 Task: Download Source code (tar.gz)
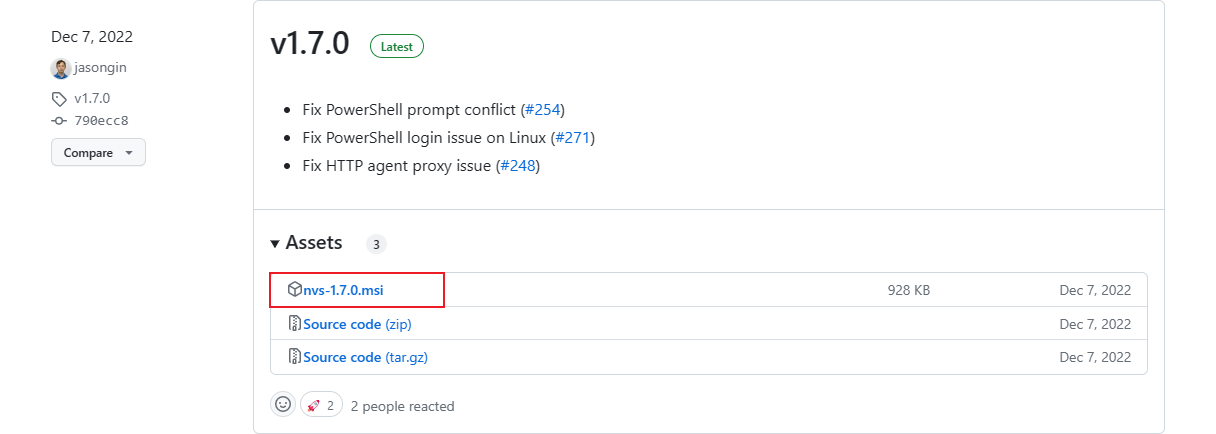pos(365,357)
